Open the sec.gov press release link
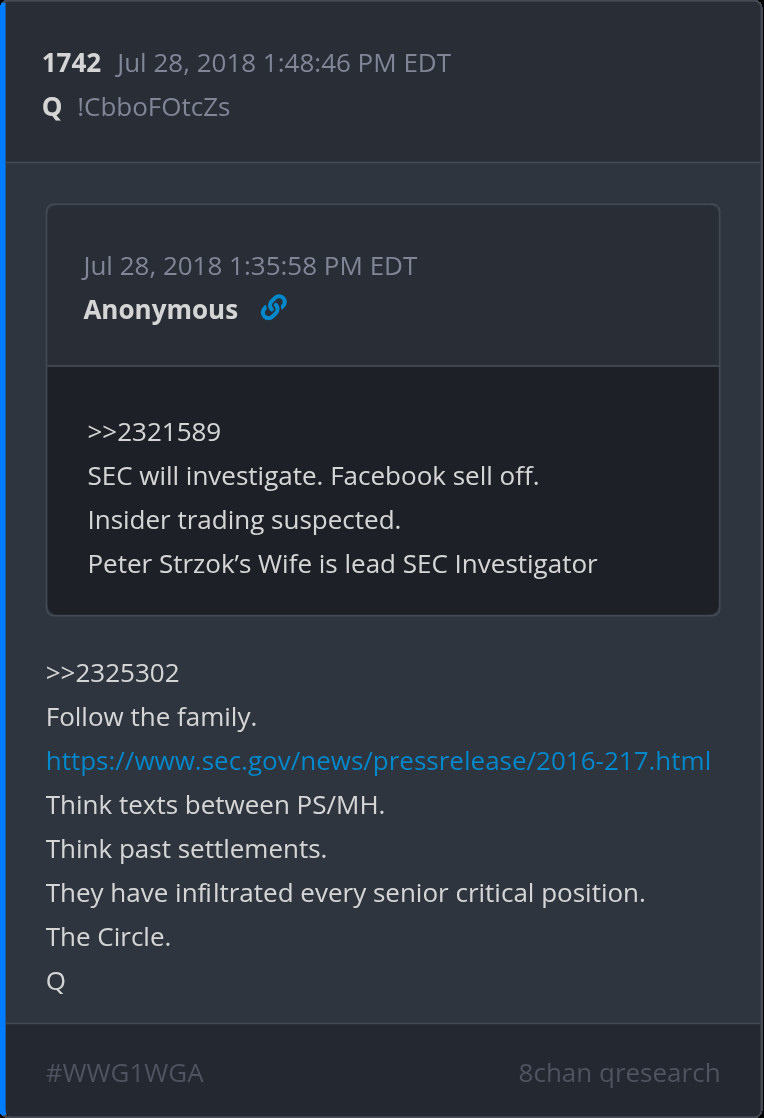 (x=378, y=761)
